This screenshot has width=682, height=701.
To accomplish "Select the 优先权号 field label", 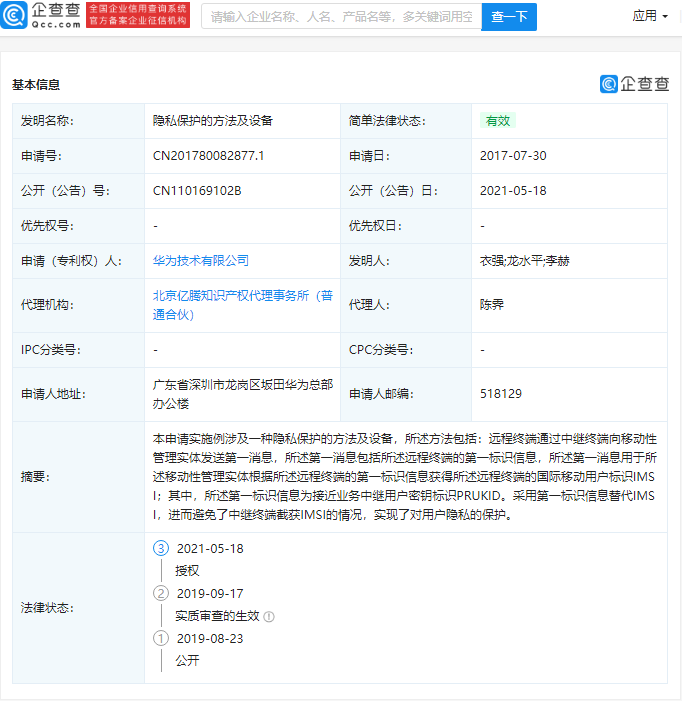I will (47, 226).
